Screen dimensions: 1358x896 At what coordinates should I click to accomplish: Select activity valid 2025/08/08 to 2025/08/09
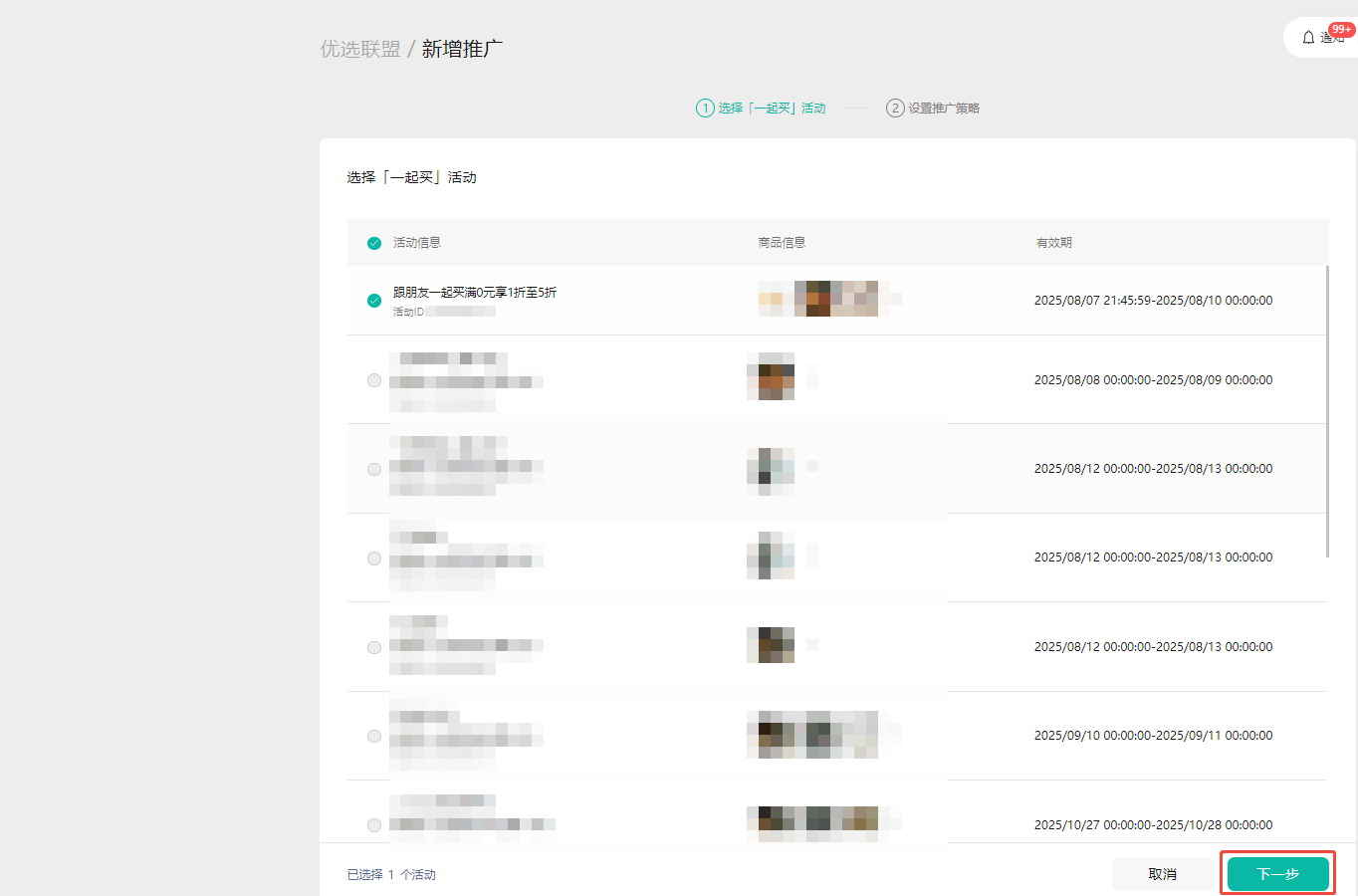(374, 380)
